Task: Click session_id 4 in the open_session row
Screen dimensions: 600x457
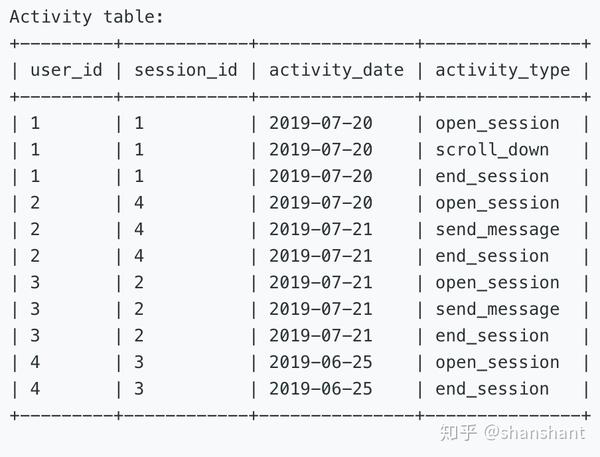Action: tap(139, 203)
